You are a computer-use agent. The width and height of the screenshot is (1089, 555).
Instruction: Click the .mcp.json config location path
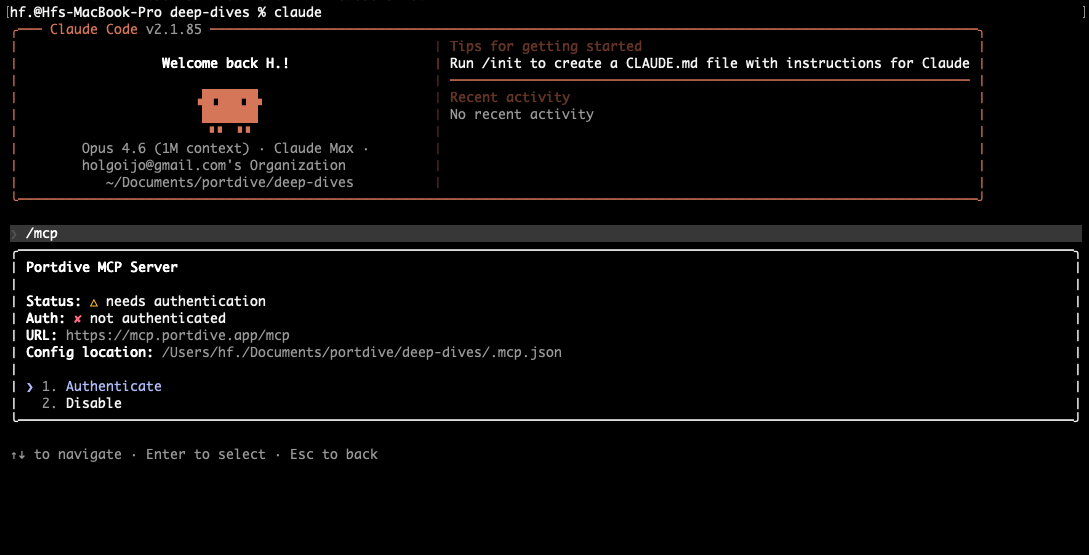(x=361, y=352)
